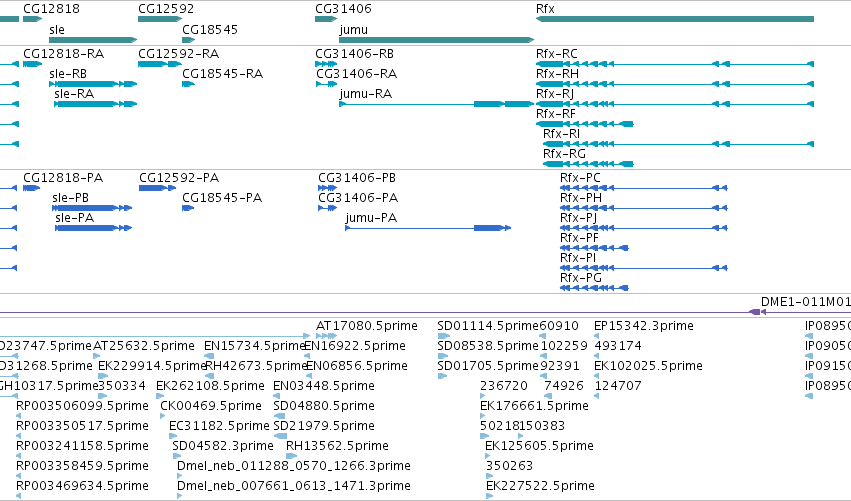The width and height of the screenshot is (851, 501).
Task: Click transcript Rfx-RJ label
Action: coord(555,94)
